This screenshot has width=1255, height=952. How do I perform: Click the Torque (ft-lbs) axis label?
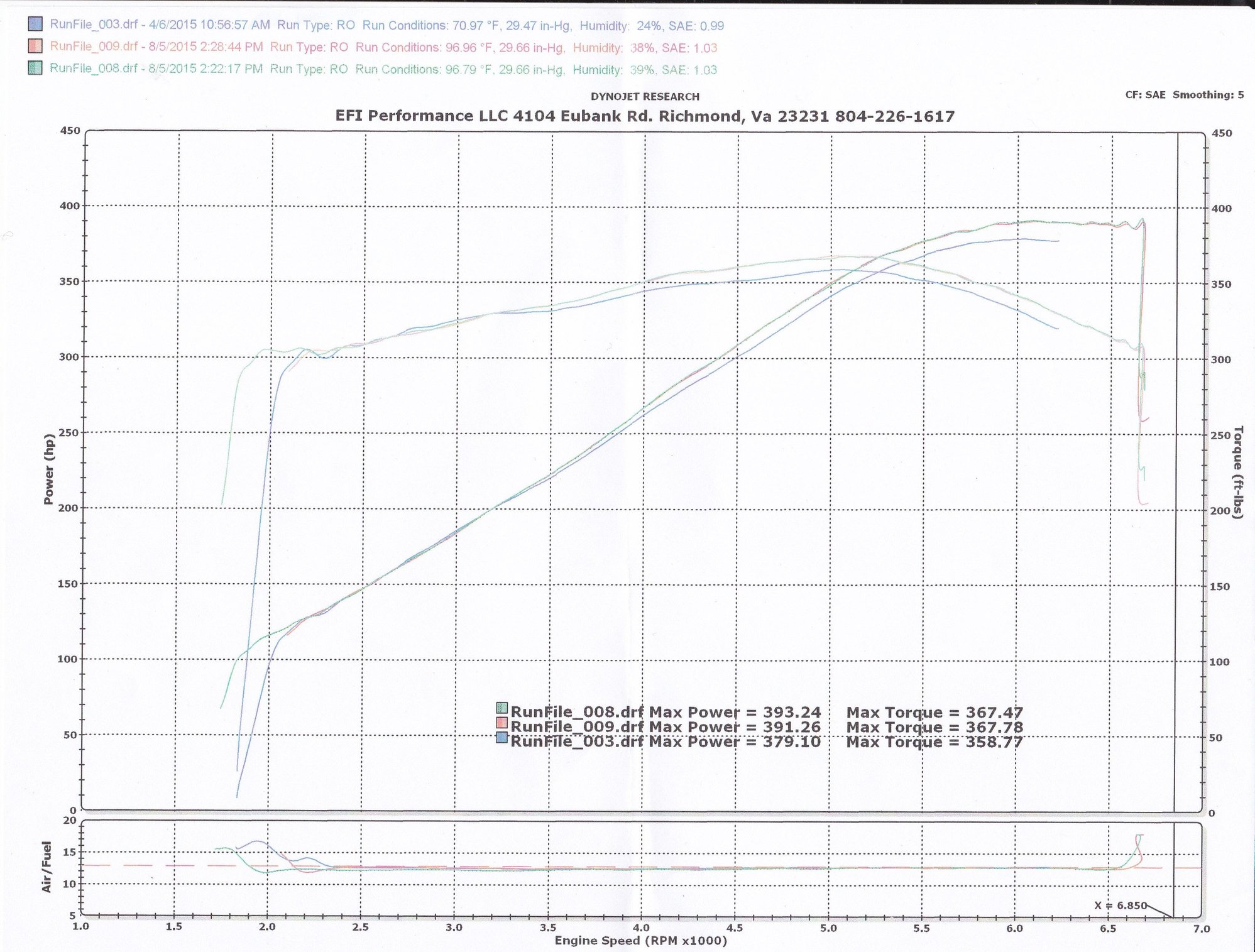coord(1238,473)
